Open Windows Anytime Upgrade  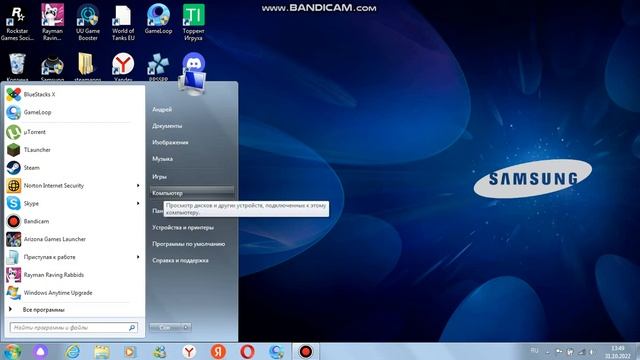[73, 293]
